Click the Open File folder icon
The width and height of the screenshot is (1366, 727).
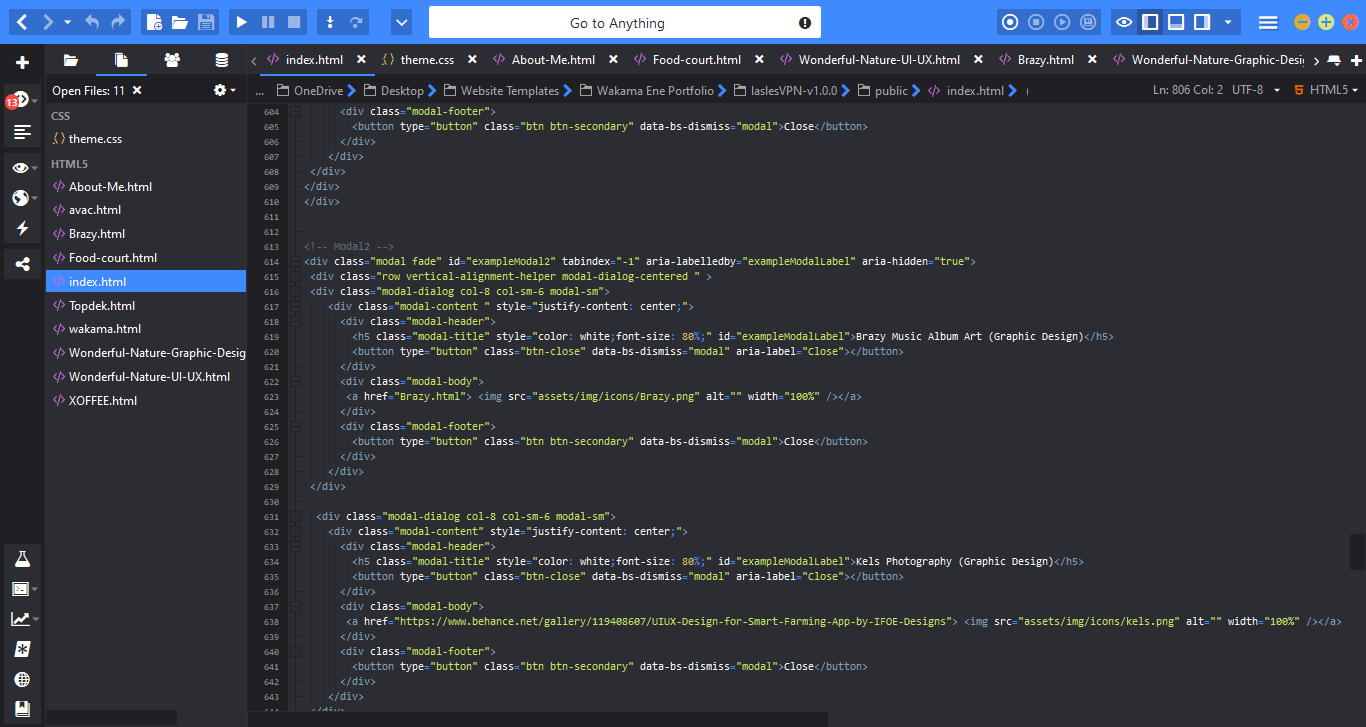[x=180, y=22]
